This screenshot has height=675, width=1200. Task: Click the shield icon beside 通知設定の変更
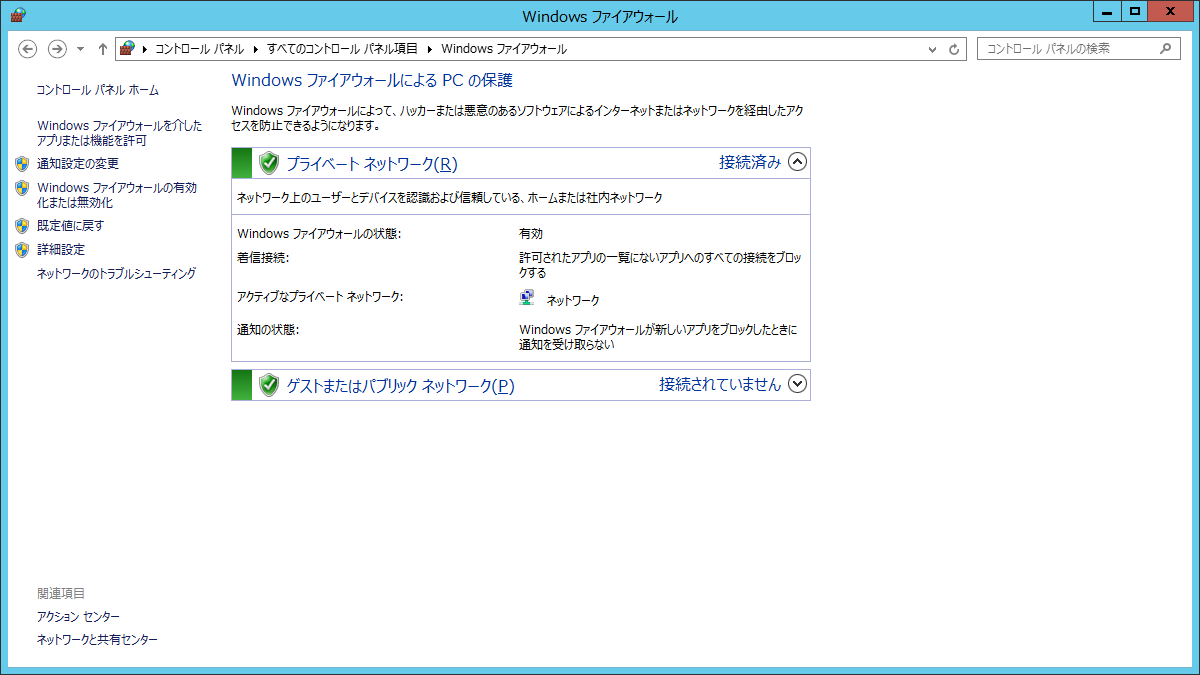click(22, 164)
